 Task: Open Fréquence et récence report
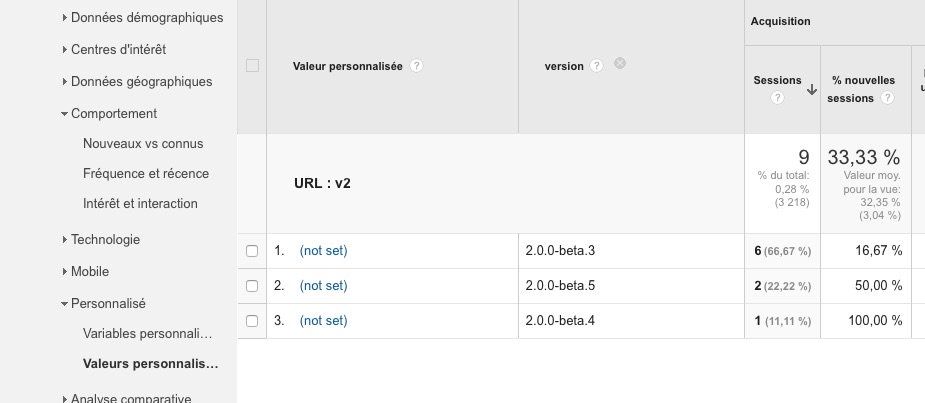tap(146, 173)
